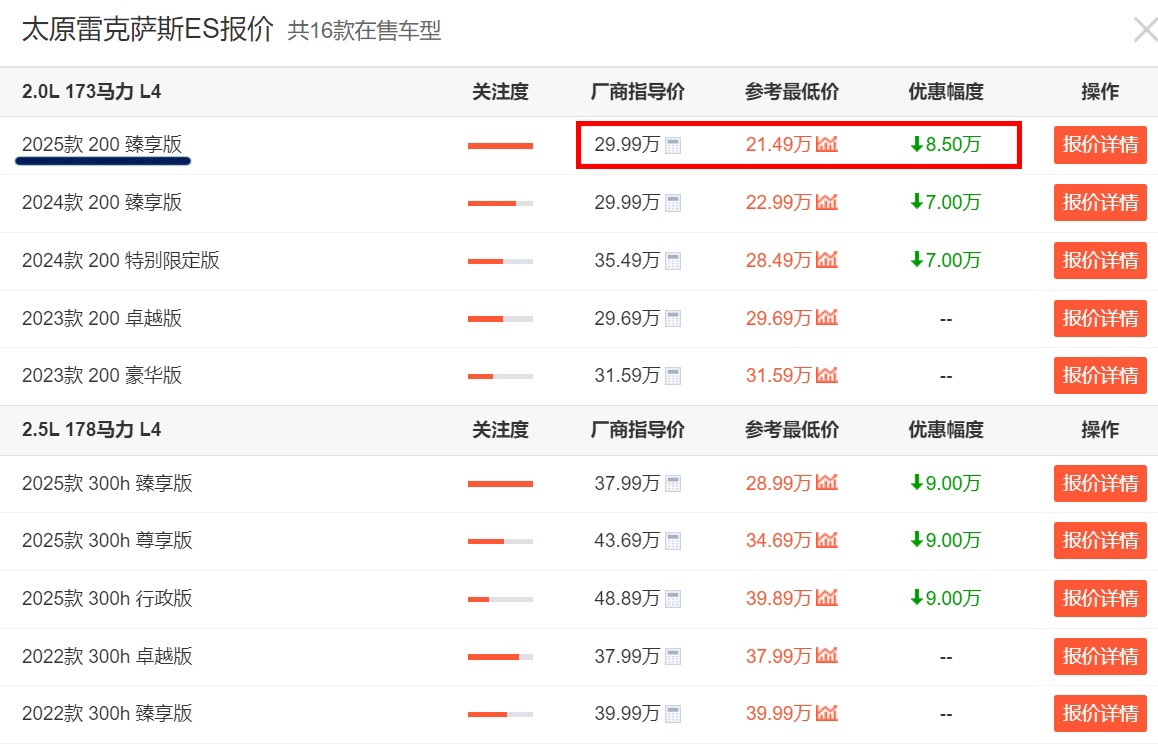The width and height of the screenshot is (1158, 744).
Task: Open calculator icon for 2025款 300h 尊享版
Action: click(673, 541)
